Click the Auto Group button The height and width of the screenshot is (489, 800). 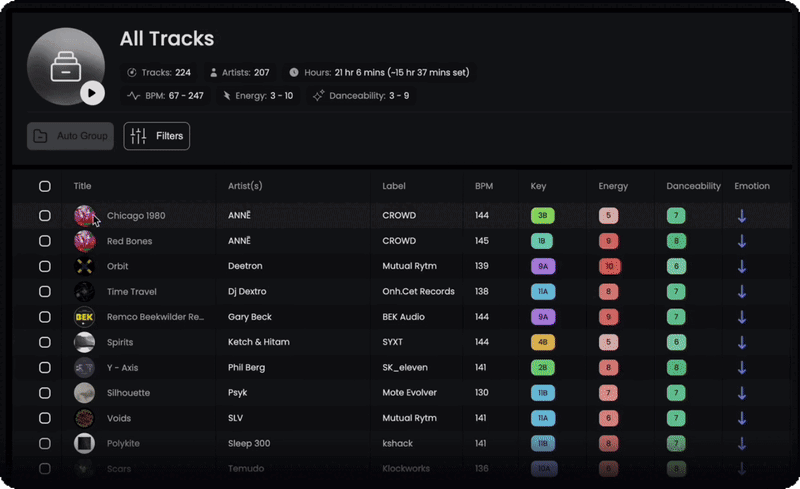click(x=70, y=136)
